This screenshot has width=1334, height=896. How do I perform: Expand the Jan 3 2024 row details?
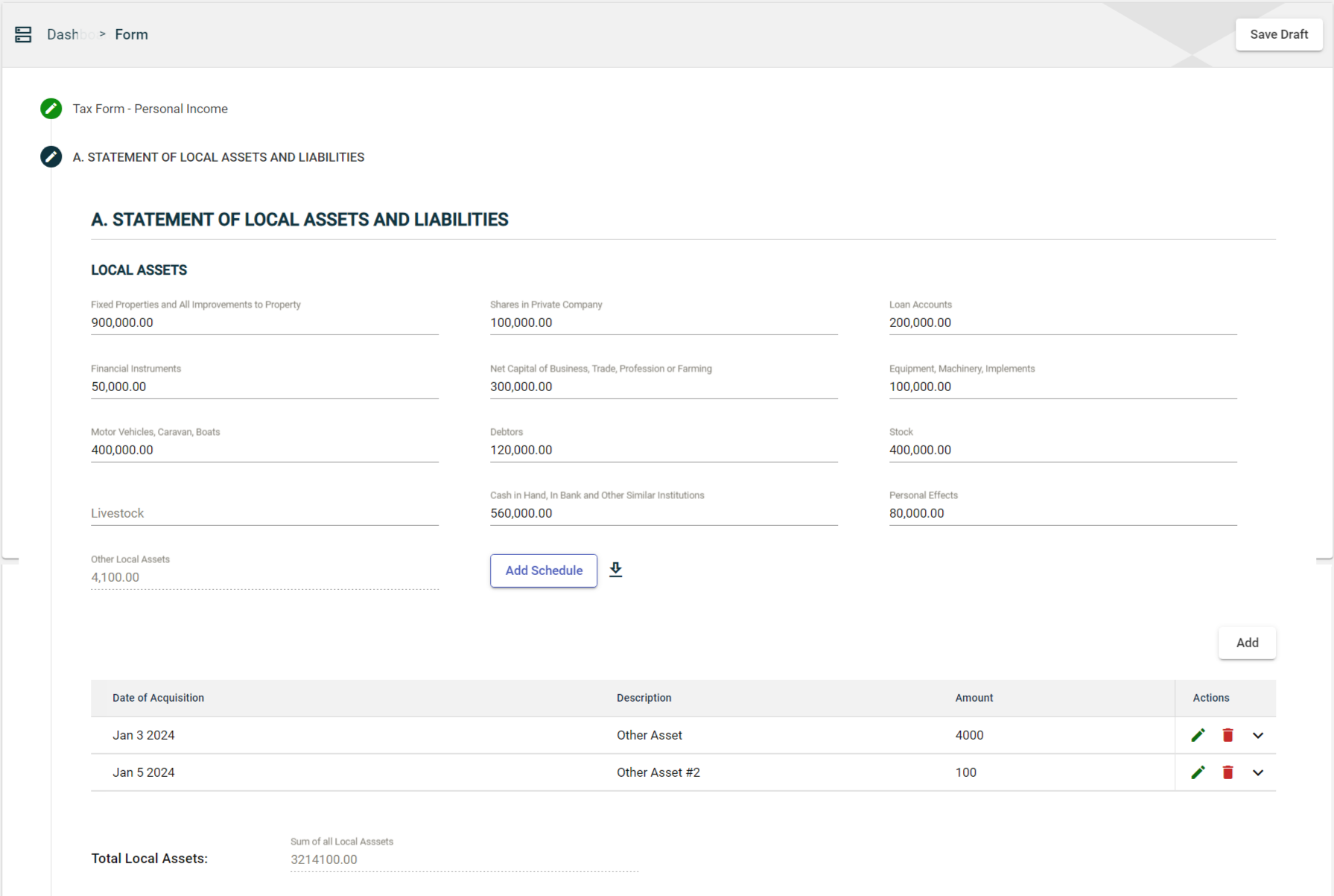click(x=1258, y=735)
